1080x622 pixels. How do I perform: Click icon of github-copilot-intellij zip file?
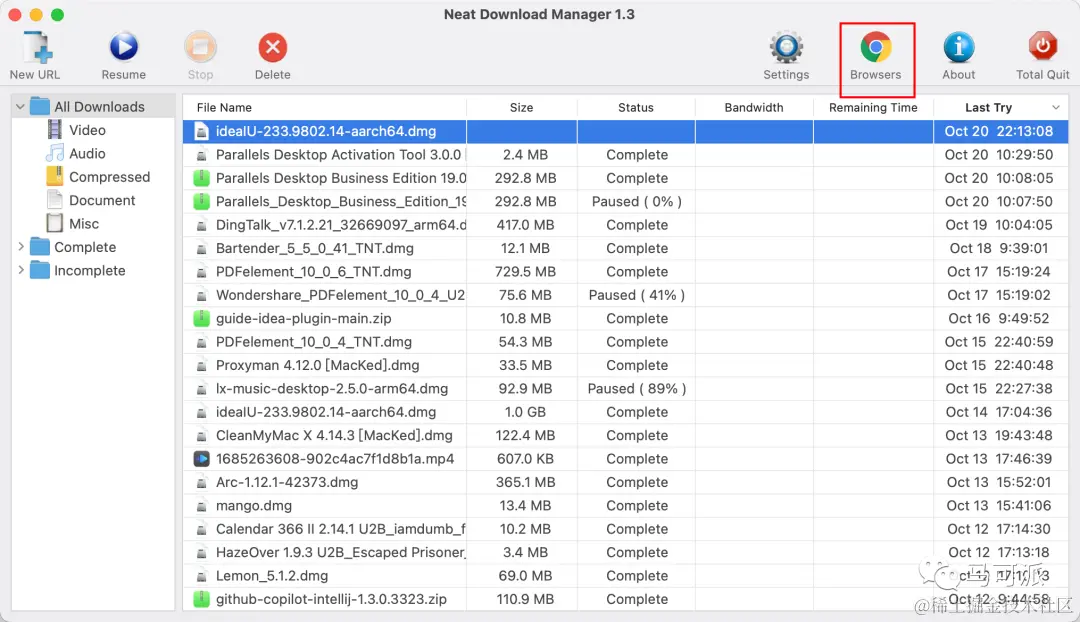click(201, 599)
